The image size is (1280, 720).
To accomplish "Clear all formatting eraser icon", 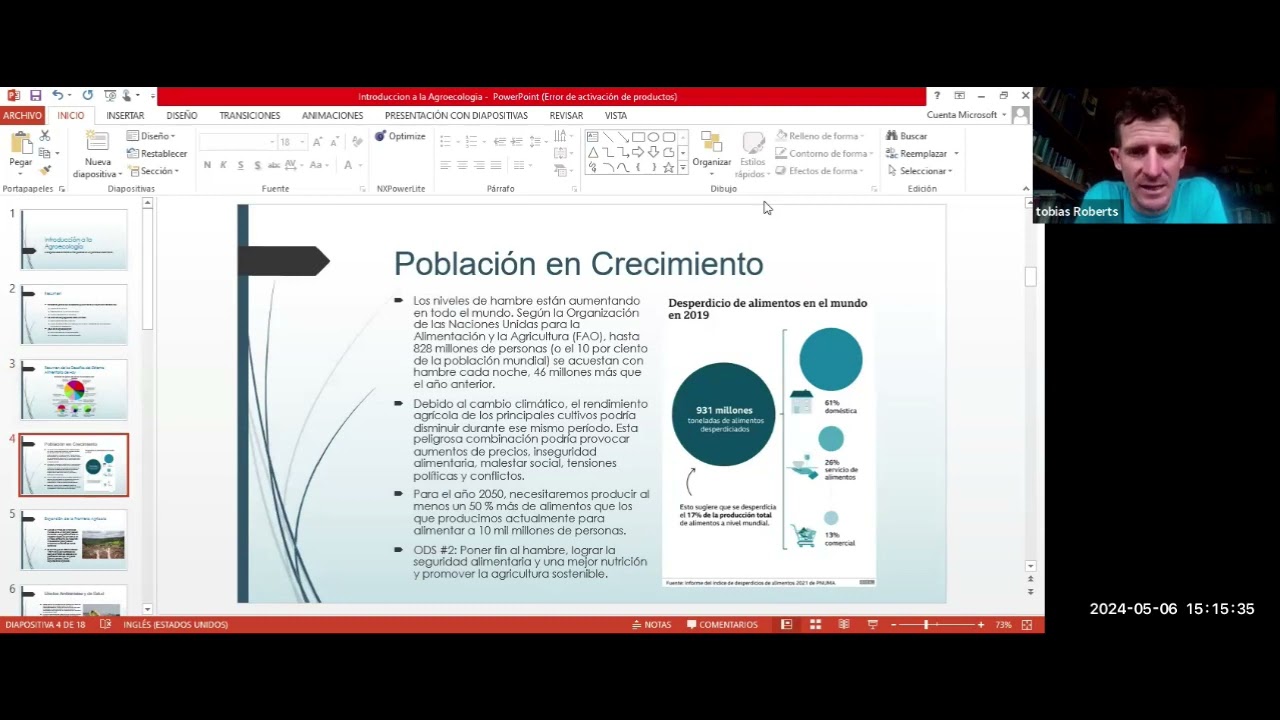I will coord(355,142).
